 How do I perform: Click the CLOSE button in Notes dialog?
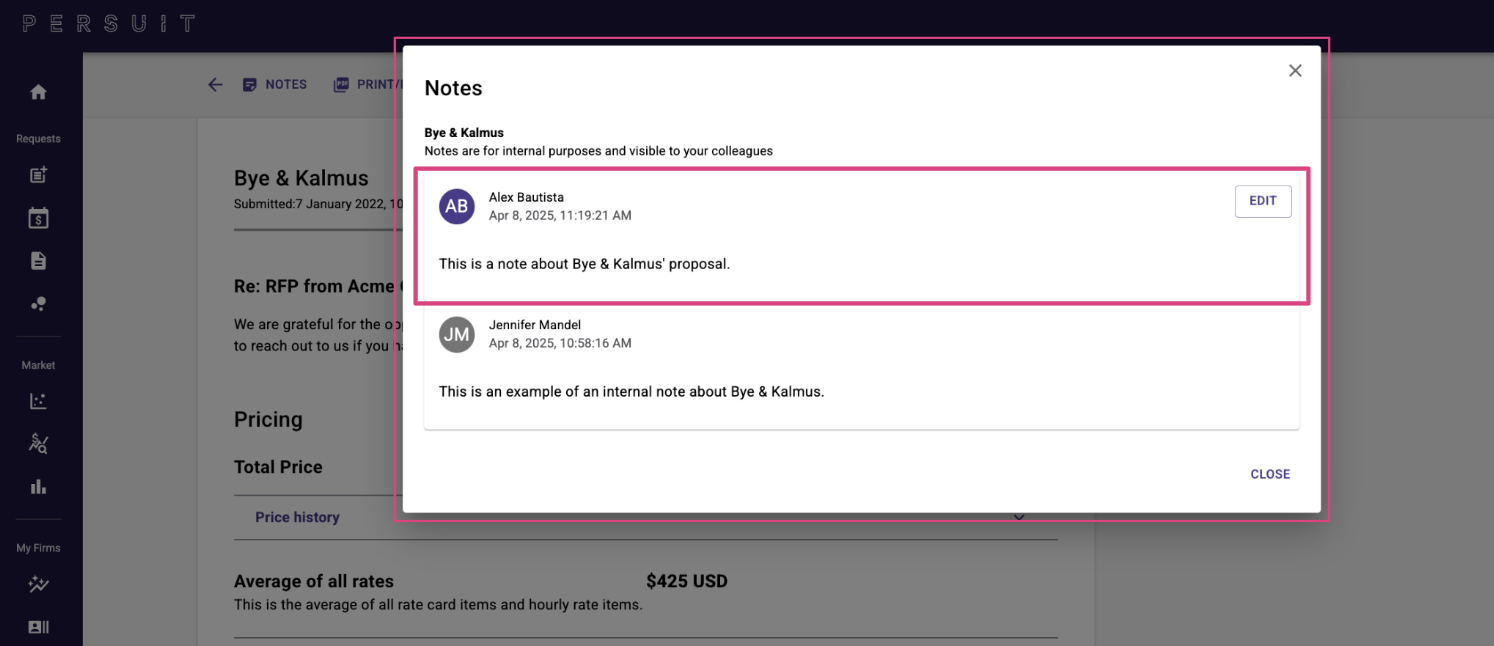1270,474
